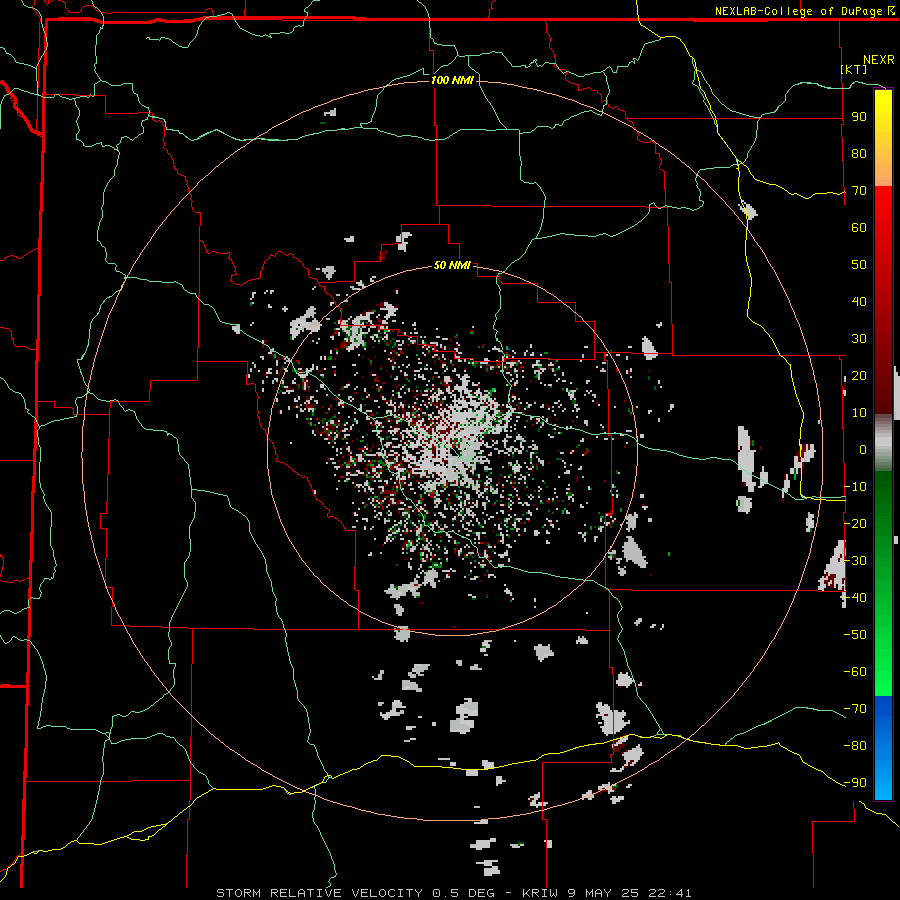Viewport: 900px width, 900px height.
Task: Click the gray zero-velocity segment of color bar
Action: point(883,443)
